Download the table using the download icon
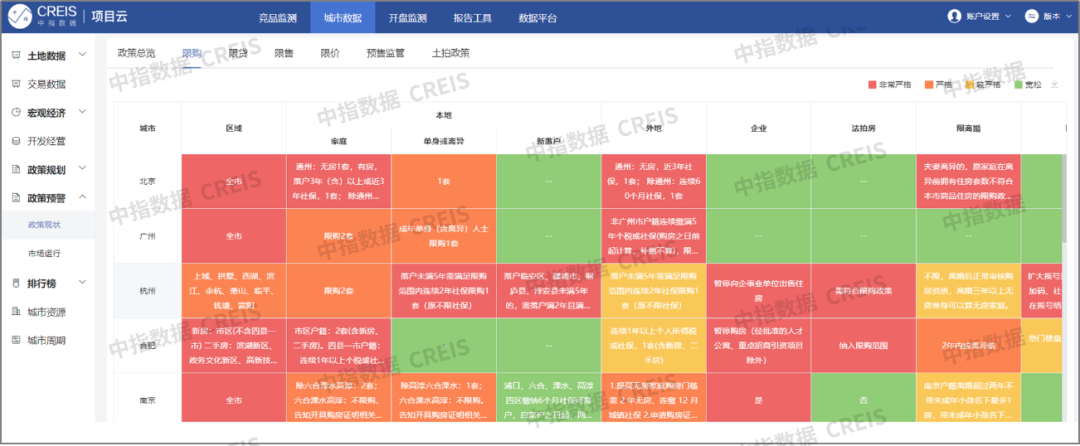1080x446 pixels. click(x=1054, y=84)
